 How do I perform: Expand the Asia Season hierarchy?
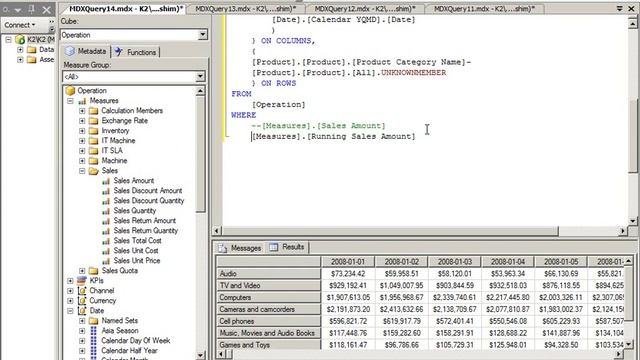[82, 331]
